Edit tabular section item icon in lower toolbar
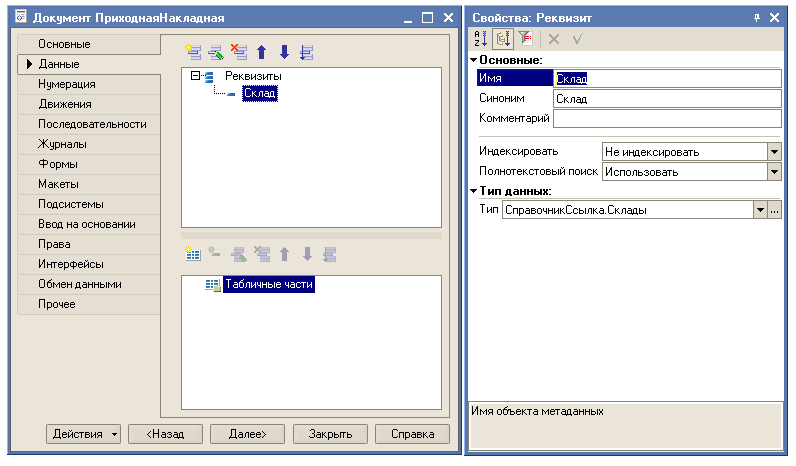This screenshot has height=466, width=796. pyautogui.click(x=239, y=254)
